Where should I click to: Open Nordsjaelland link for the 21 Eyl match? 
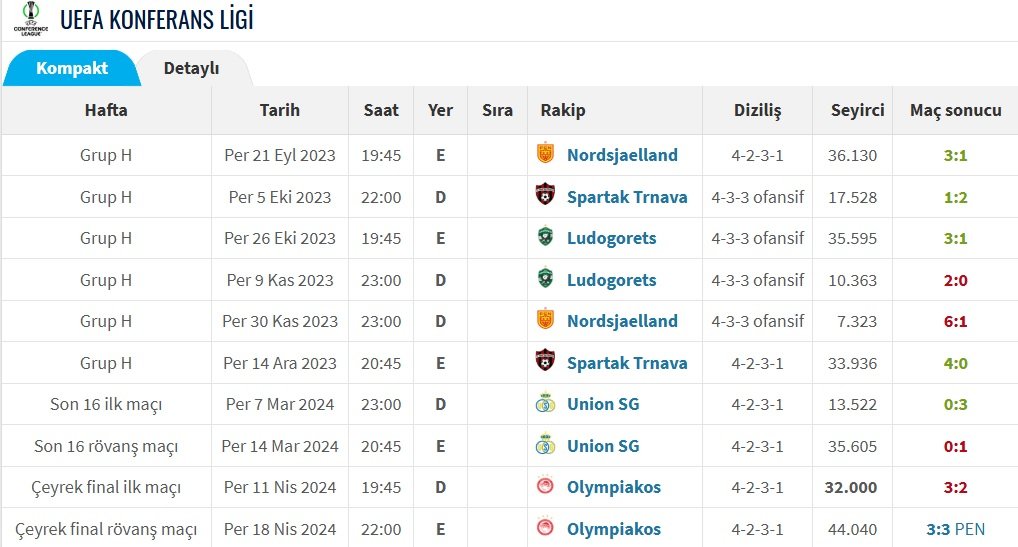(x=622, y=155)
